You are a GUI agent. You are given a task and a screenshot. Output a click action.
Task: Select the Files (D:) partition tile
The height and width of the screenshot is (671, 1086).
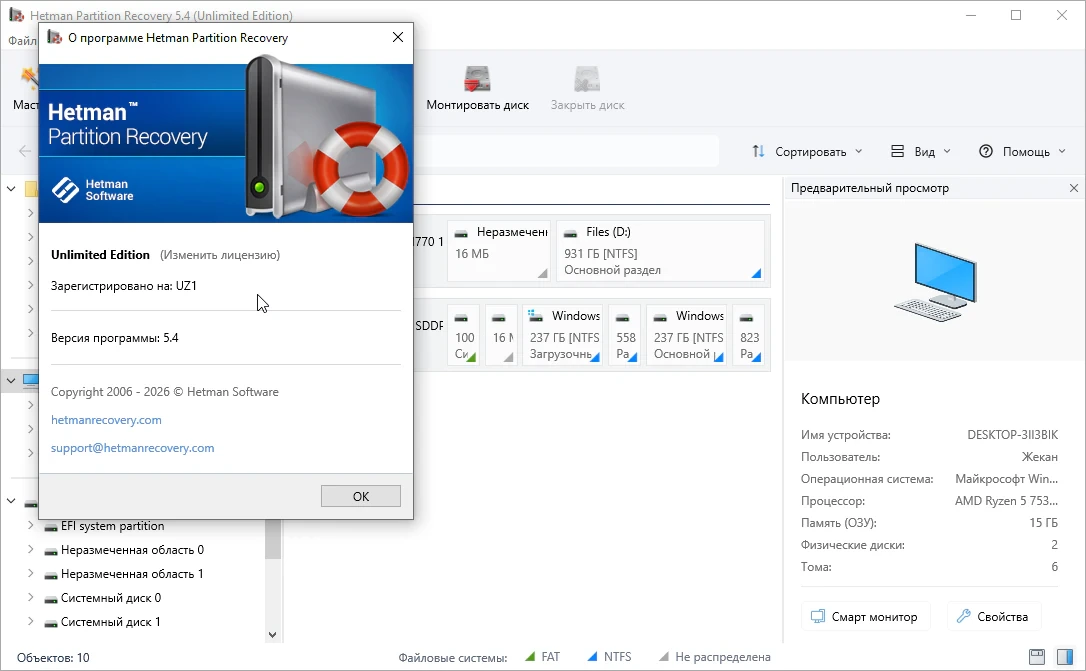pyautogui.click(x=660, y=251)
